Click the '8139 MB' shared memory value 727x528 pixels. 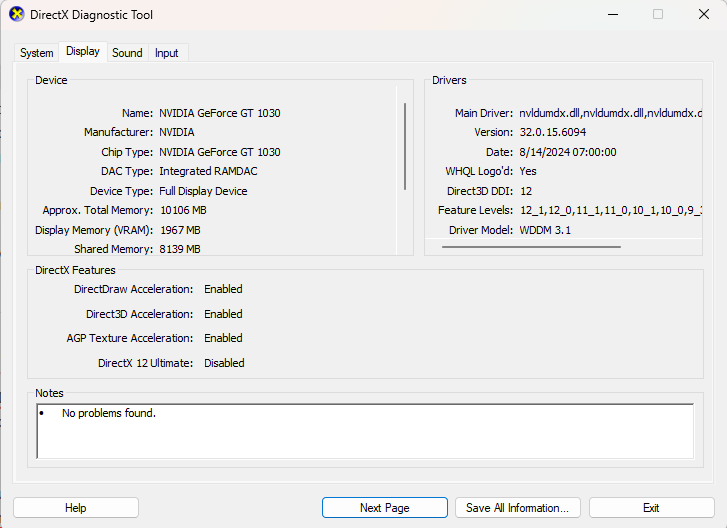[x=180, y=249]
